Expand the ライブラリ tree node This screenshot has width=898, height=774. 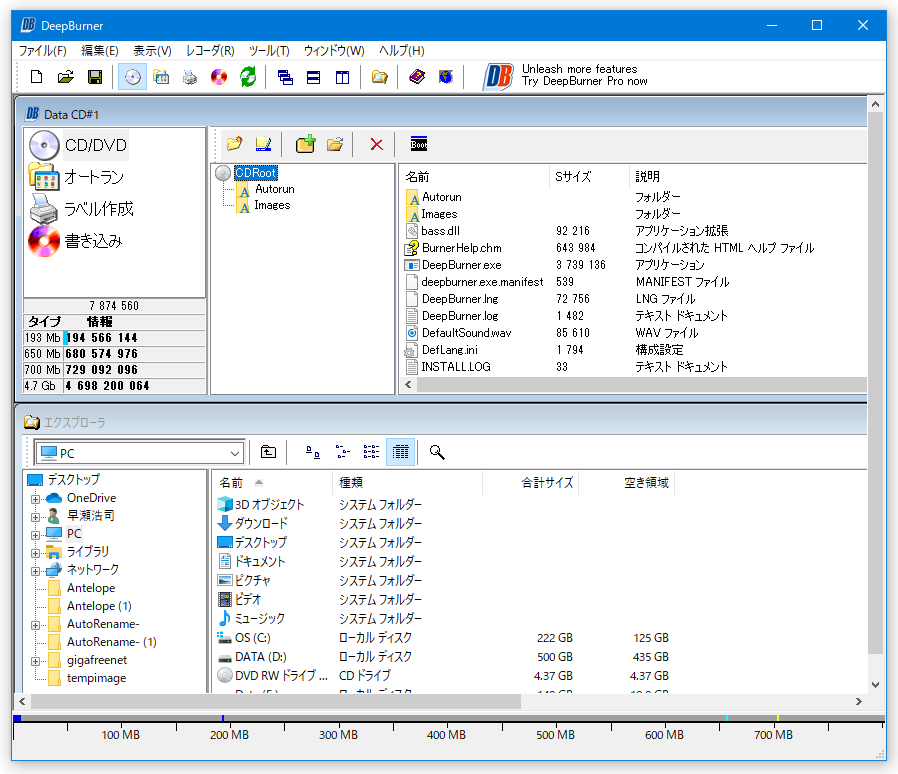click(x=36, y=553)
